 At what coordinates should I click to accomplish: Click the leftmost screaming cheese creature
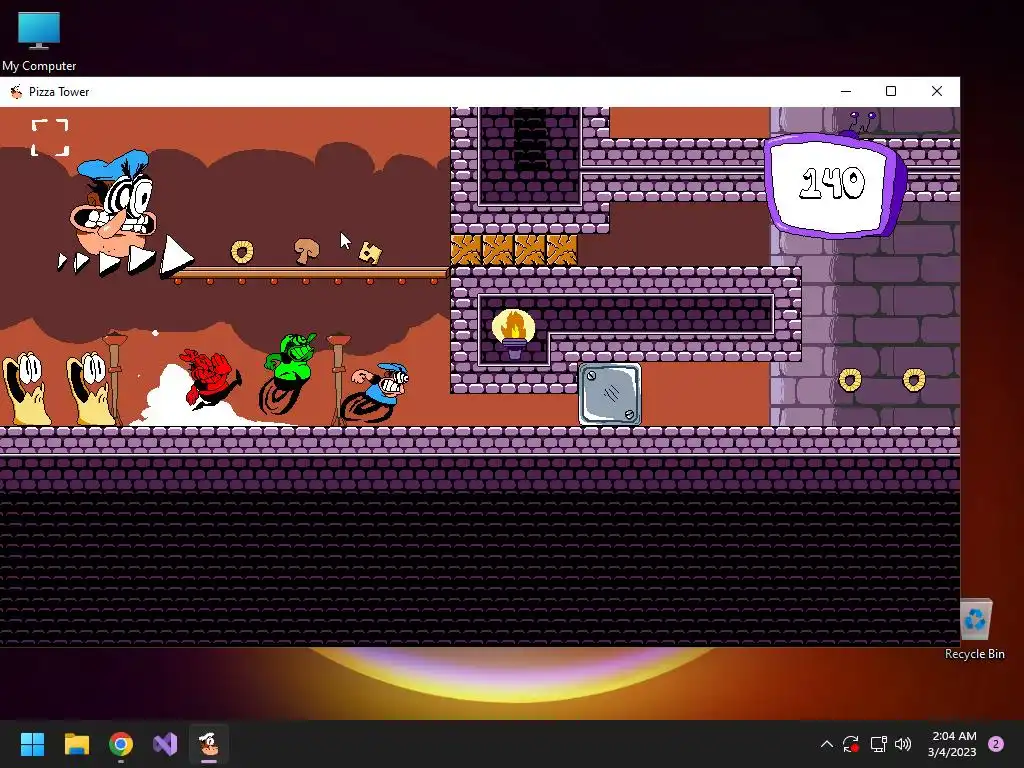coord(26,389)
